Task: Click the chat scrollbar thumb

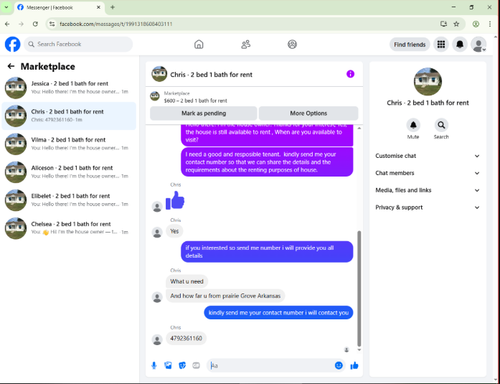Action: coord(359,288)
